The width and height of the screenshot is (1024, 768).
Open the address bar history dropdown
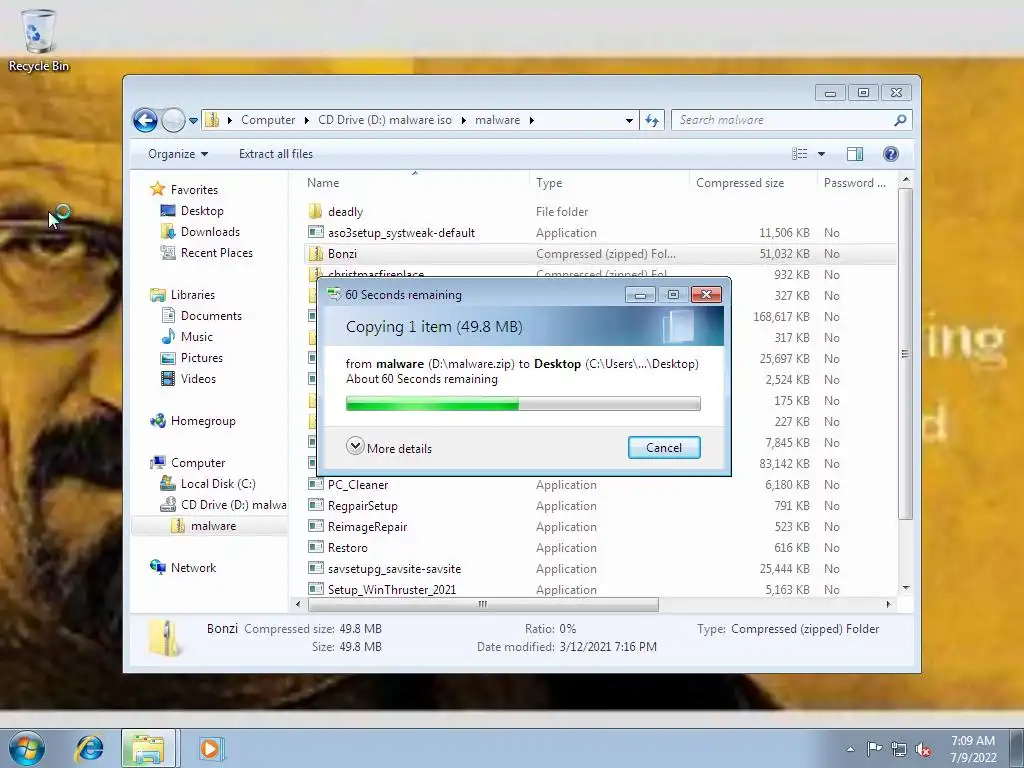click(x=629, y=120)
